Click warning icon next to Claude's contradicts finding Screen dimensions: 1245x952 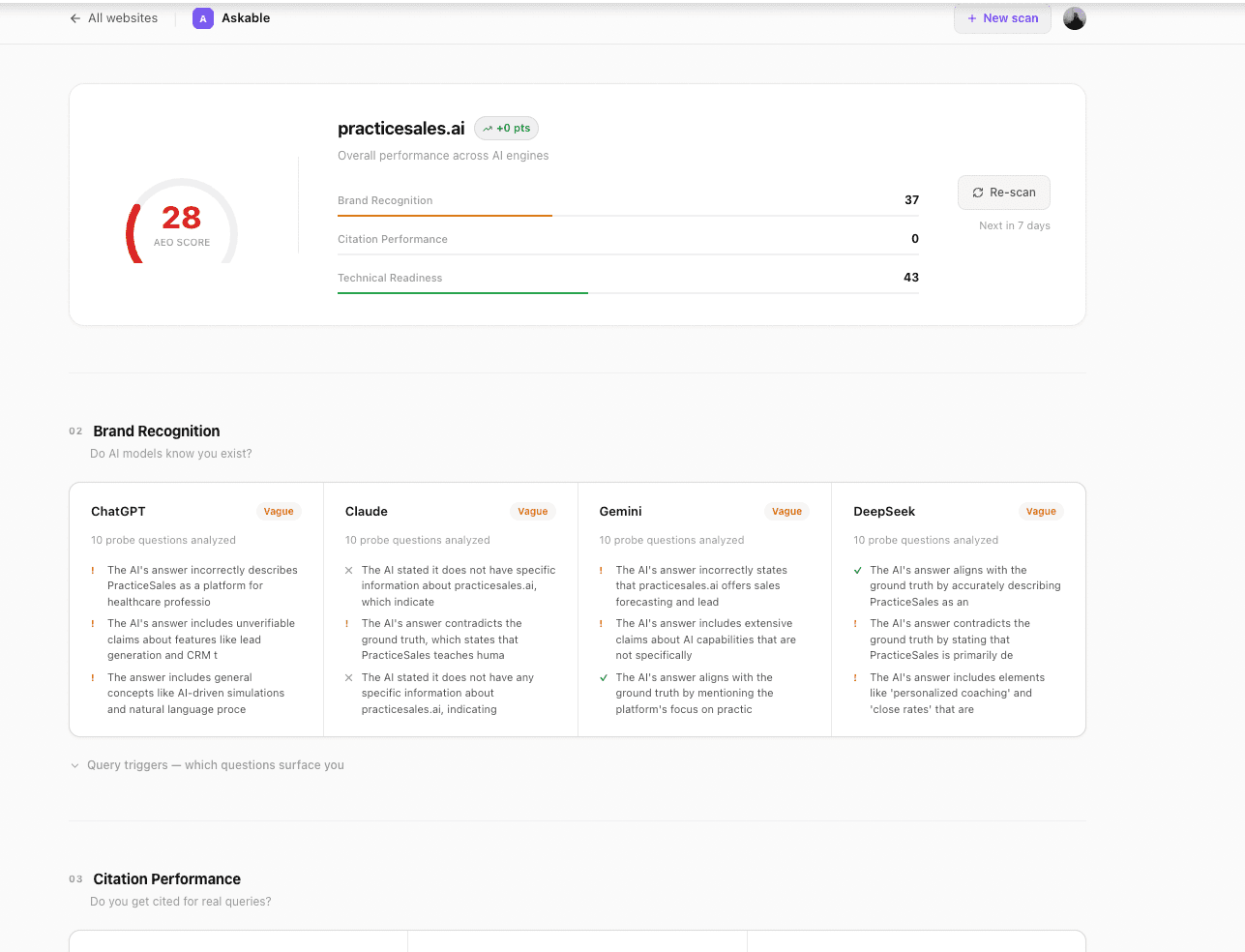(x=347, y=624)
